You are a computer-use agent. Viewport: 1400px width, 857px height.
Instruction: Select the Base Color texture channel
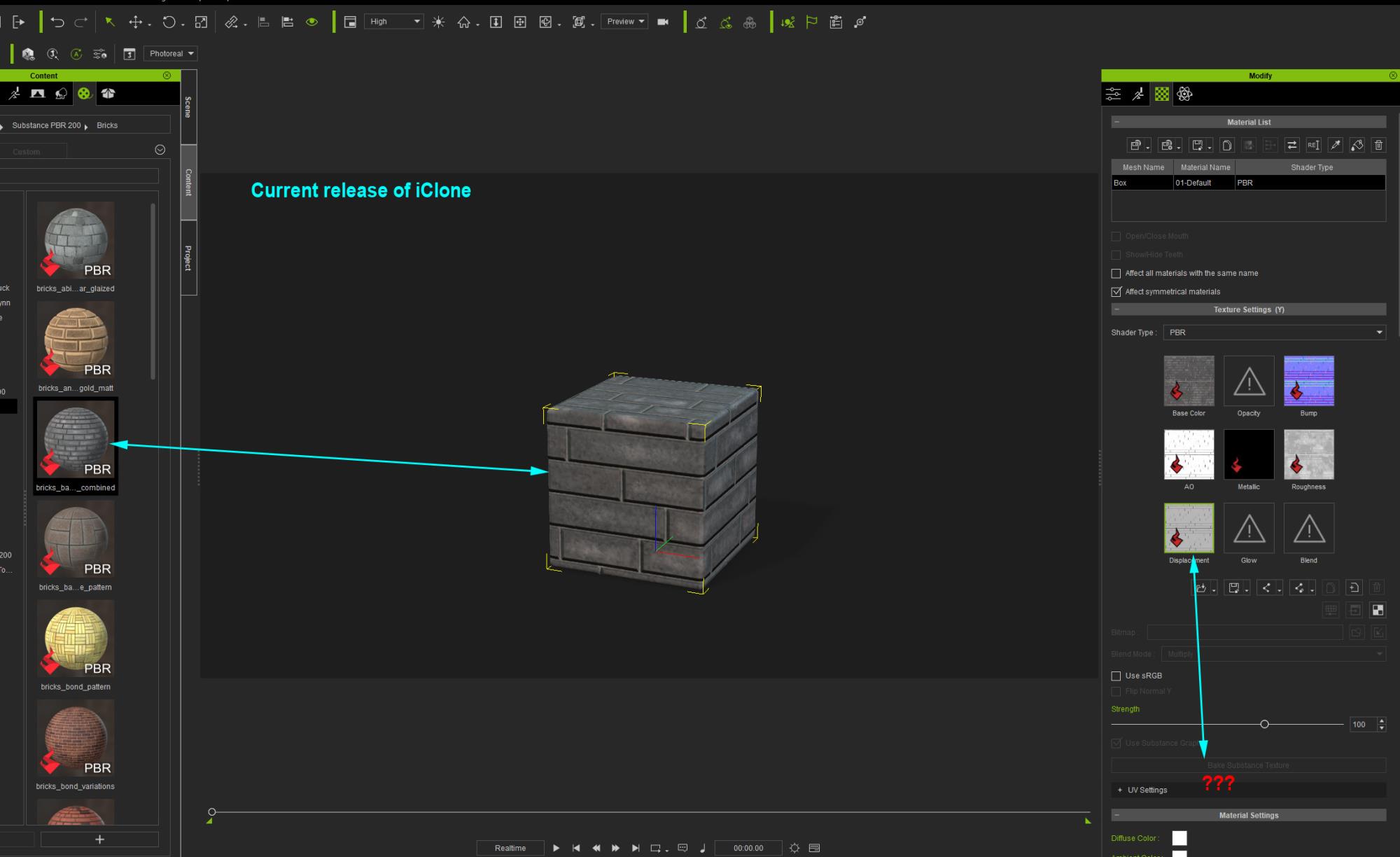tap(1189, 381)
